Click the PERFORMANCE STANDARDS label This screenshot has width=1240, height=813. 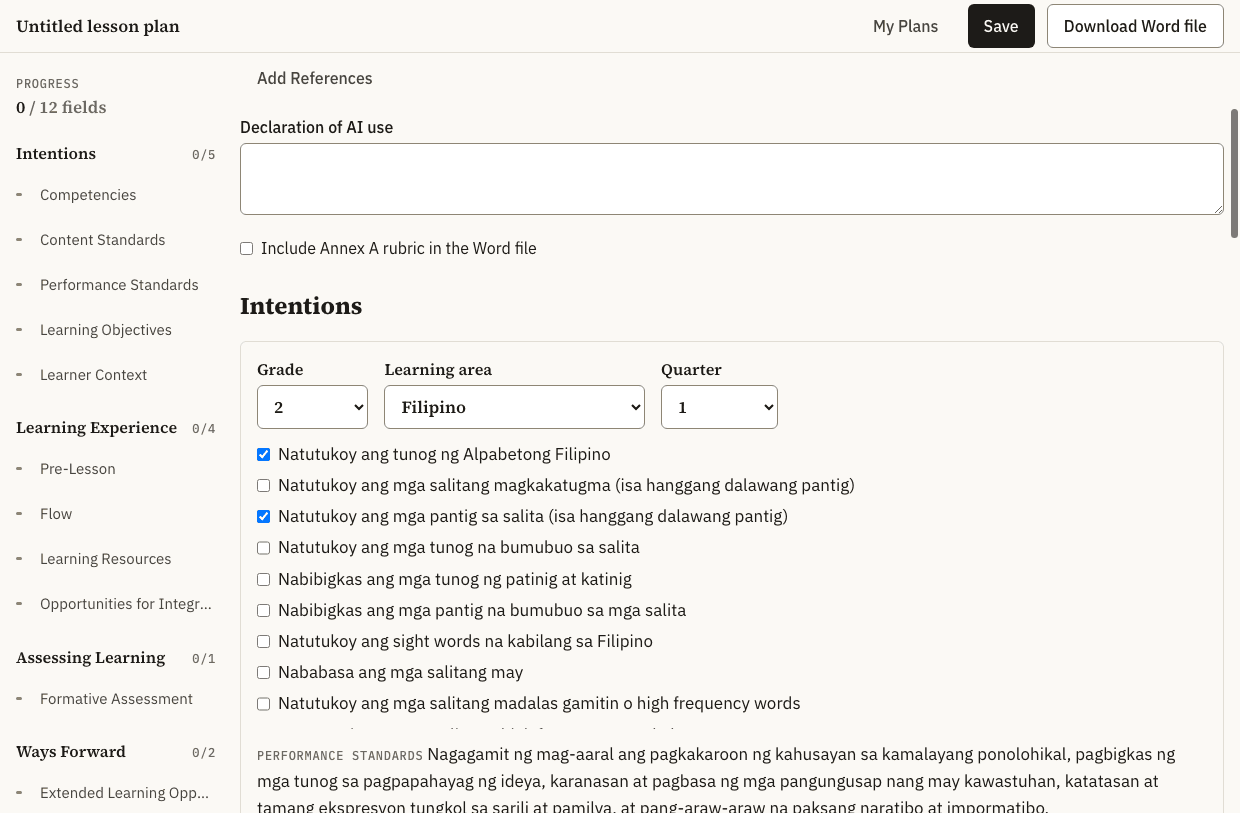(340, 755)
